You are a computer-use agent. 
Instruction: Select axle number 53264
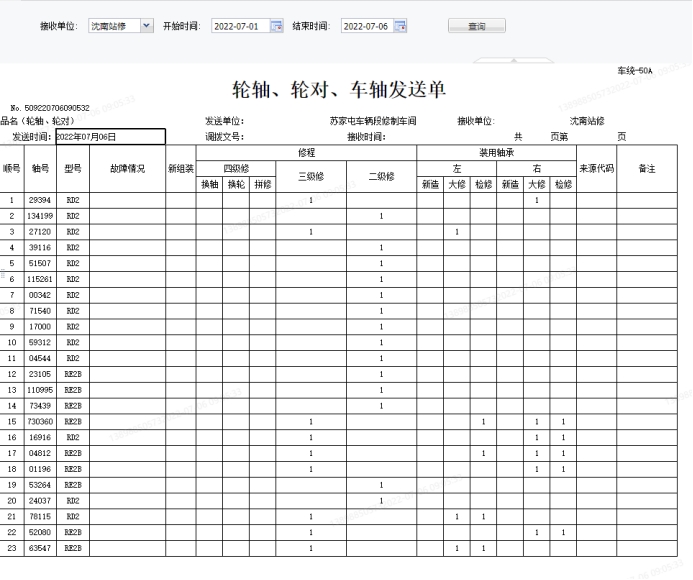click(40, 485)
